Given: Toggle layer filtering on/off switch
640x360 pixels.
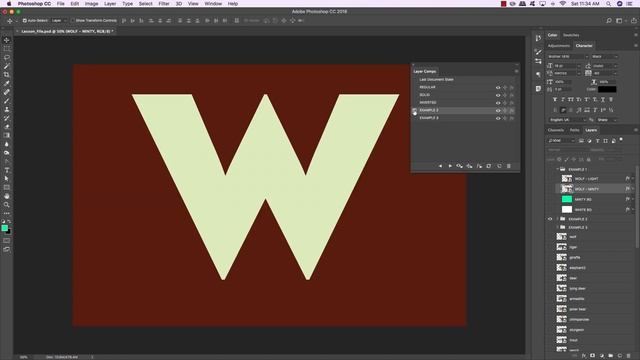Looking at the screenshot, I should 621,140.
